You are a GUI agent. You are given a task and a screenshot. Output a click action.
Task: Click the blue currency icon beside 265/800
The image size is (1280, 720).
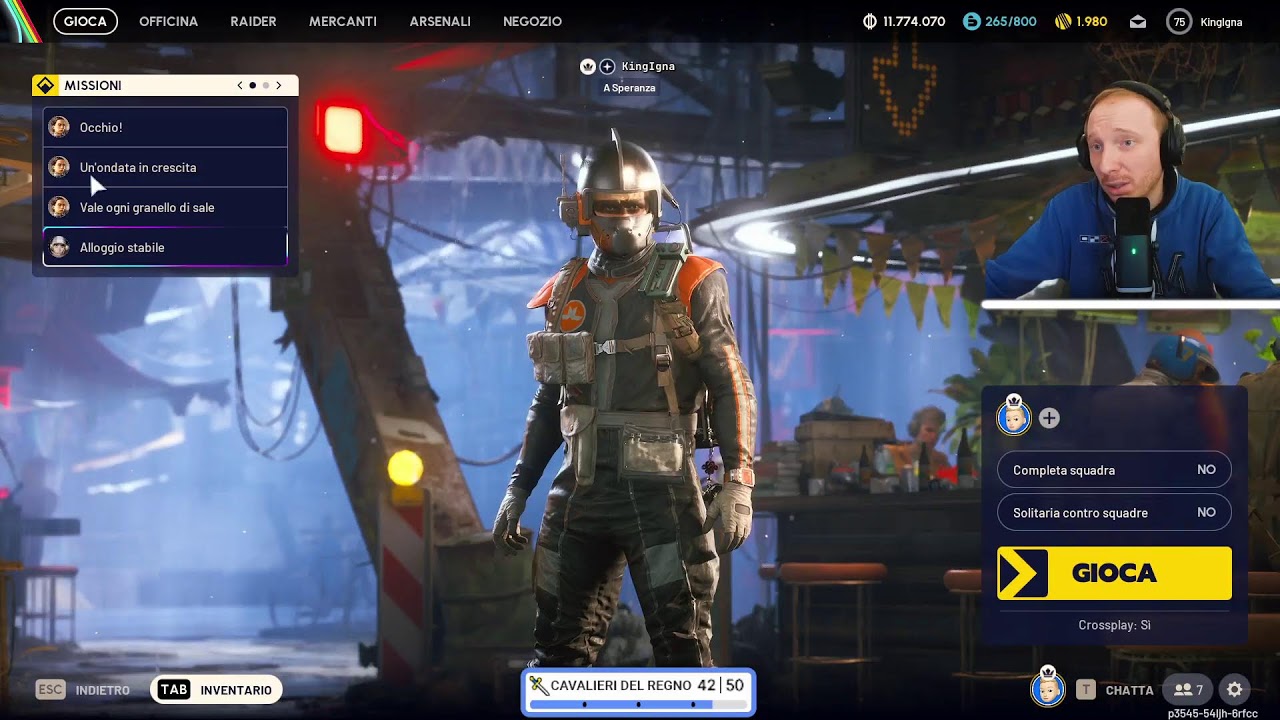[972, 21]
